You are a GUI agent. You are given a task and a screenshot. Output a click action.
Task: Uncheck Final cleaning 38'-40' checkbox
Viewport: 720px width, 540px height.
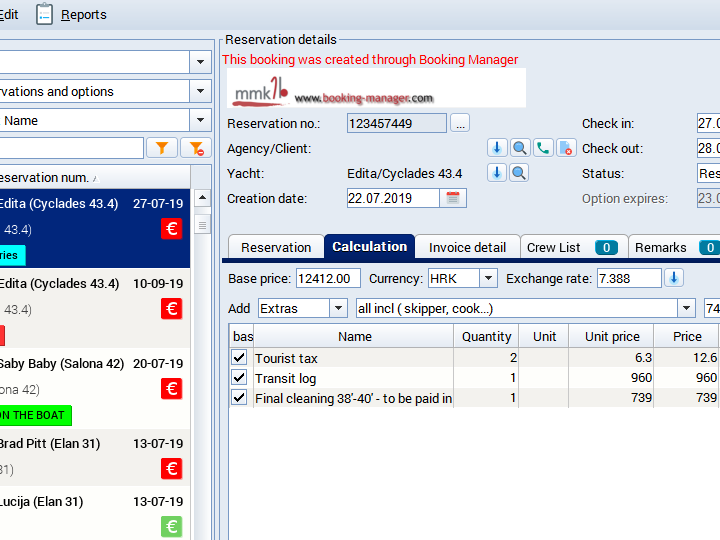pos(239,398)
